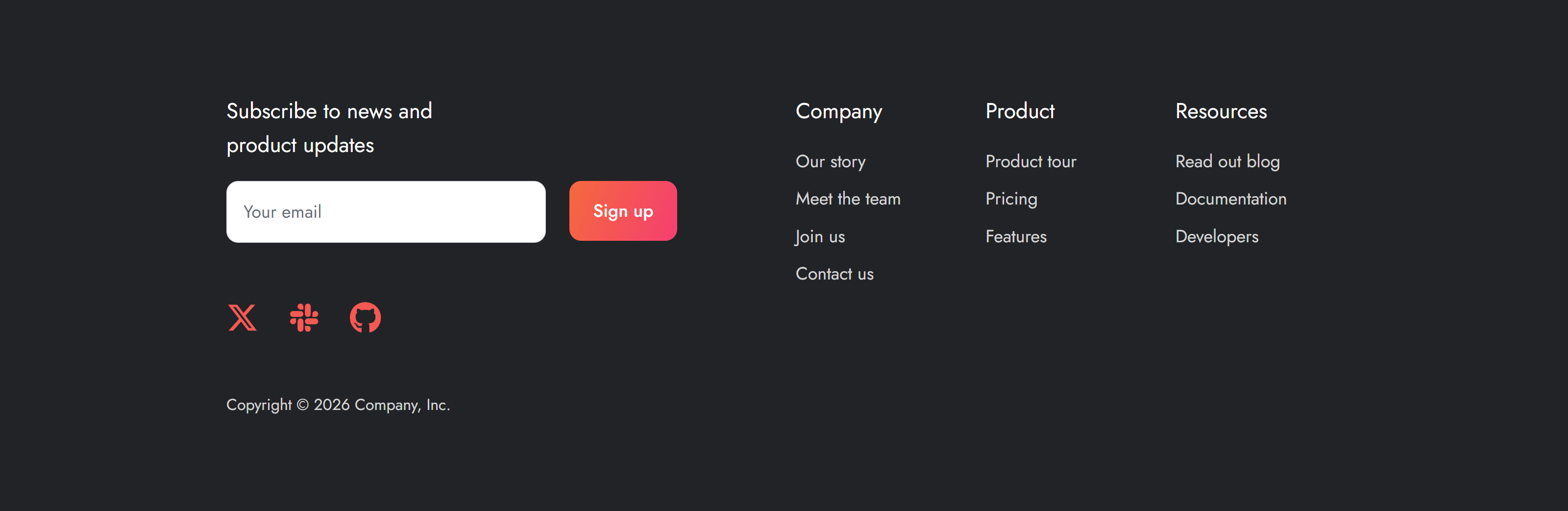Viewport: 1568px width, 511px height.
Task: Open the GitHub social icon
Action: (365, 317)
